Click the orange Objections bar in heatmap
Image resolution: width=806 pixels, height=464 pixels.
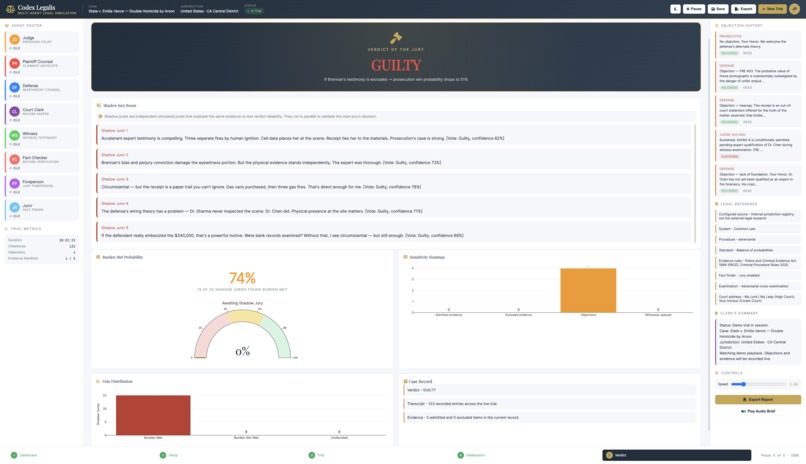coord(588,290)
